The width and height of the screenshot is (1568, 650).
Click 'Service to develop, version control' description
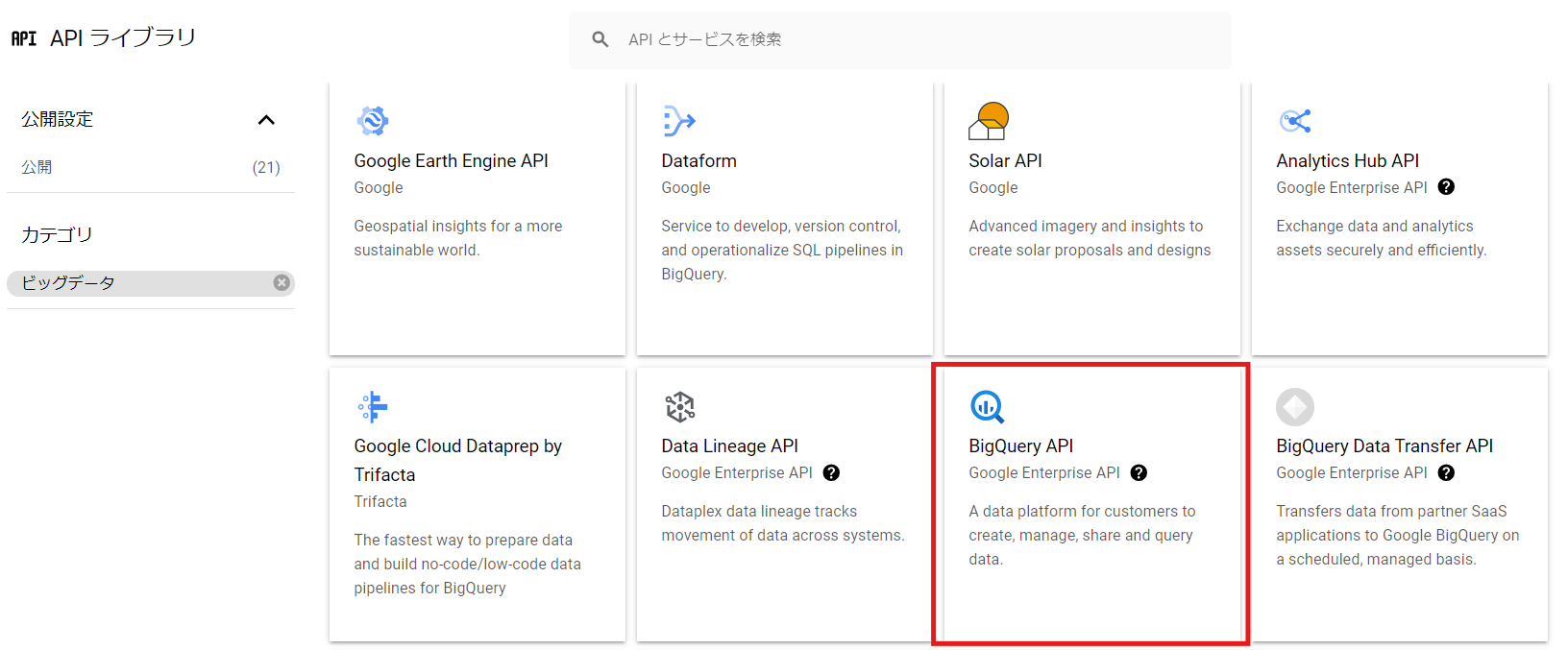[x=782, y=250]
